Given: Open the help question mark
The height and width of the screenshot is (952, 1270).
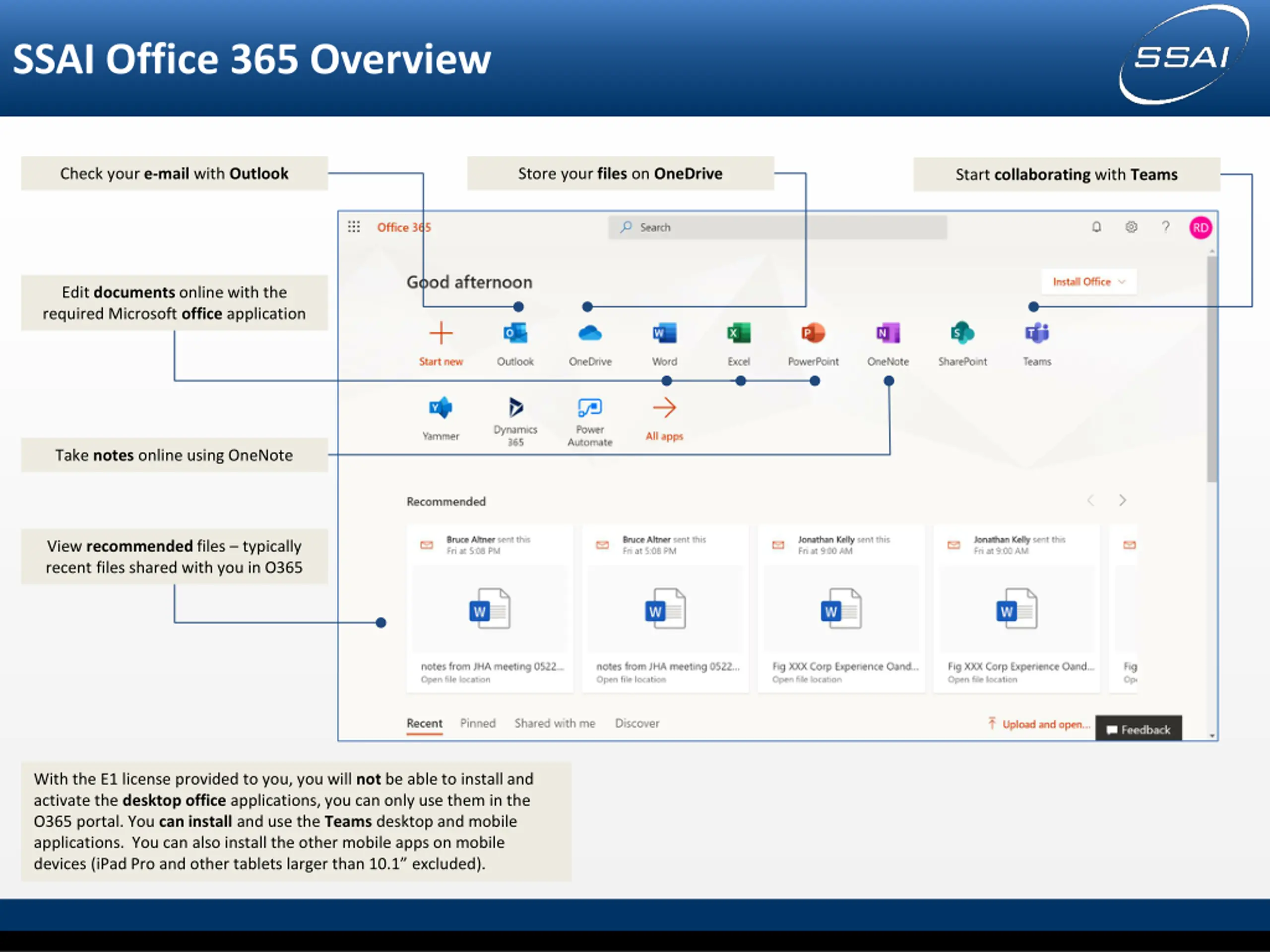Looking at the screenshot, I should point(1165,227).
